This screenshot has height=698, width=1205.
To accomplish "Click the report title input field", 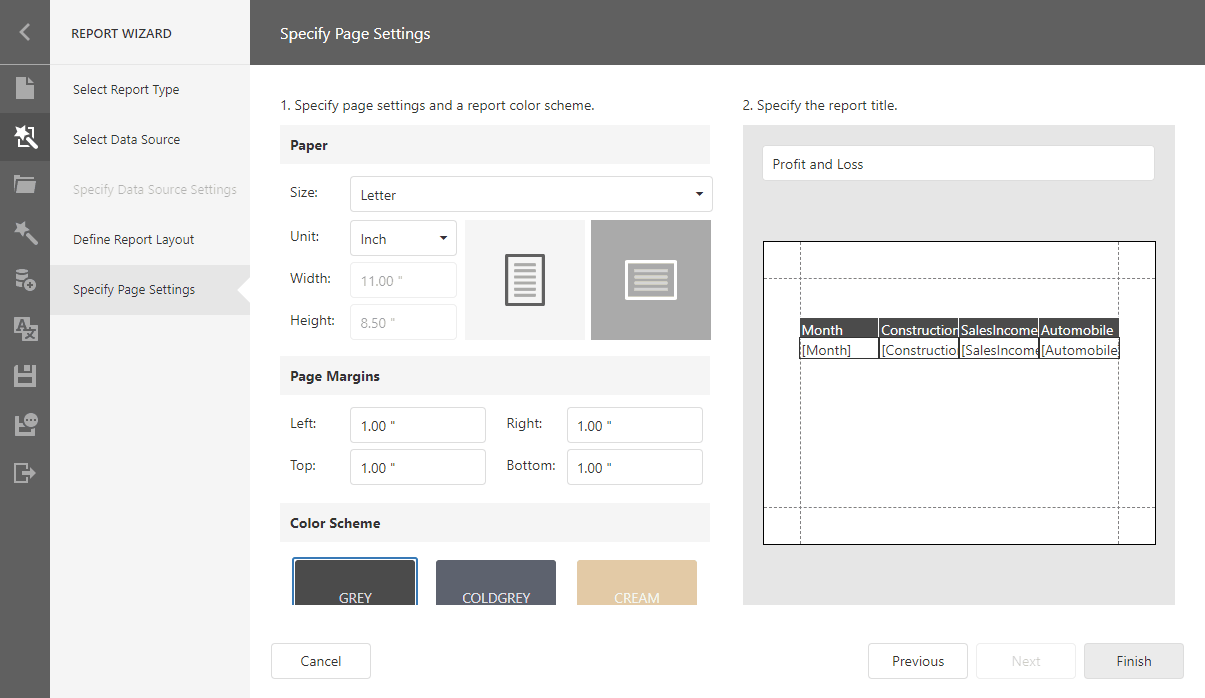I will click(x=957, y=163).
